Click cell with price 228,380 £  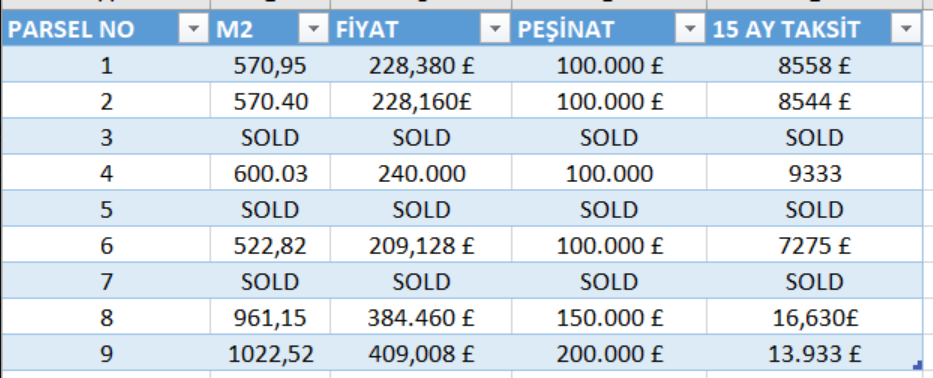(421, 65)
